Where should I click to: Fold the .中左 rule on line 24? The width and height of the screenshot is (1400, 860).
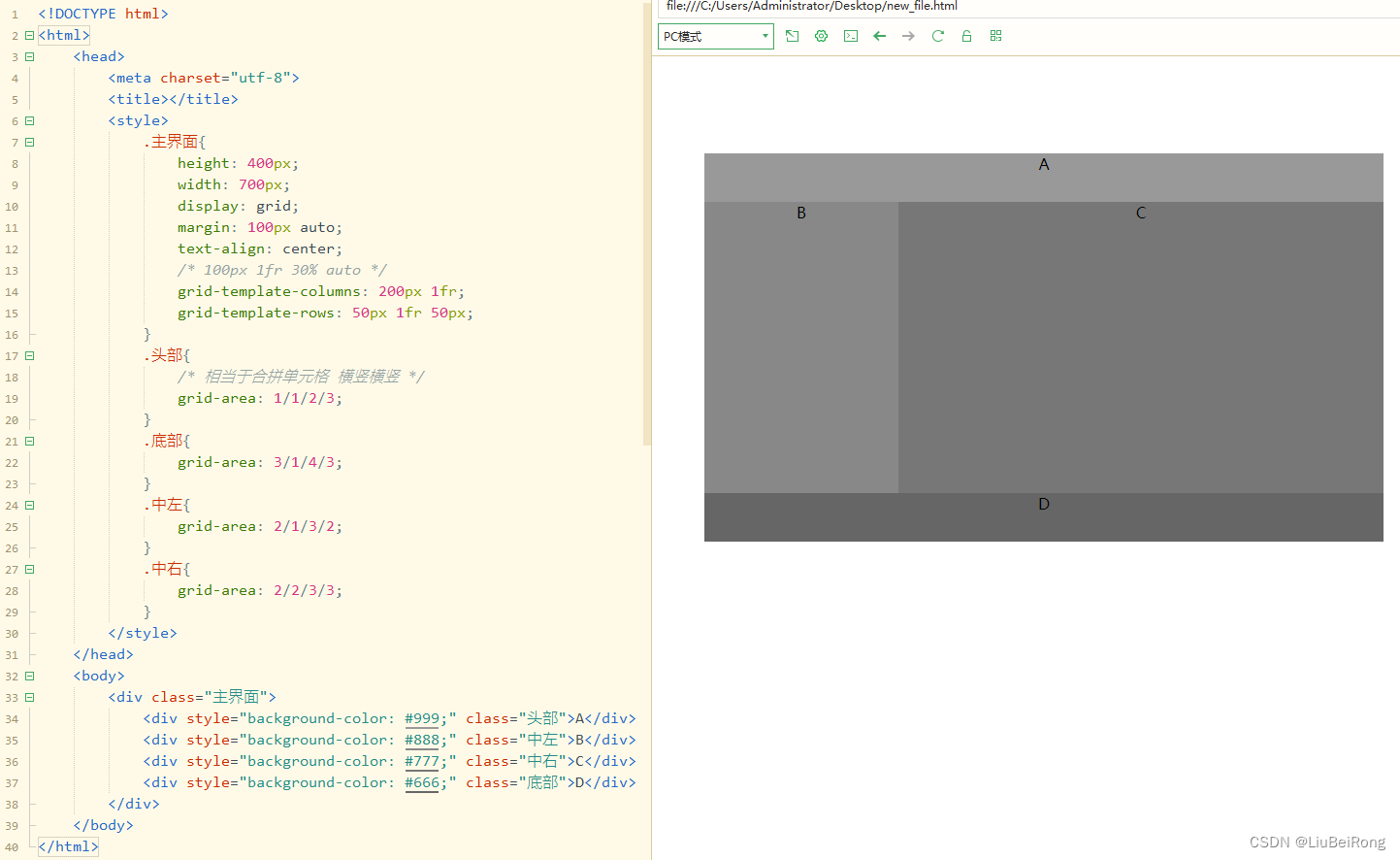click(x=29, y=505)
